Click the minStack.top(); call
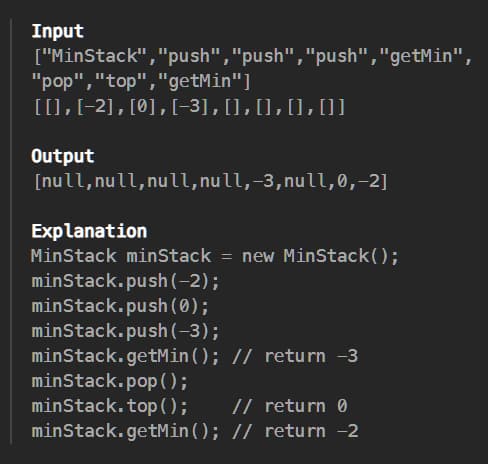 click(x=110, y=406)
